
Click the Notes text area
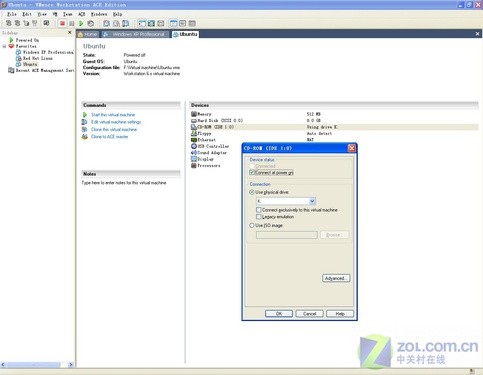coord(131,267)
